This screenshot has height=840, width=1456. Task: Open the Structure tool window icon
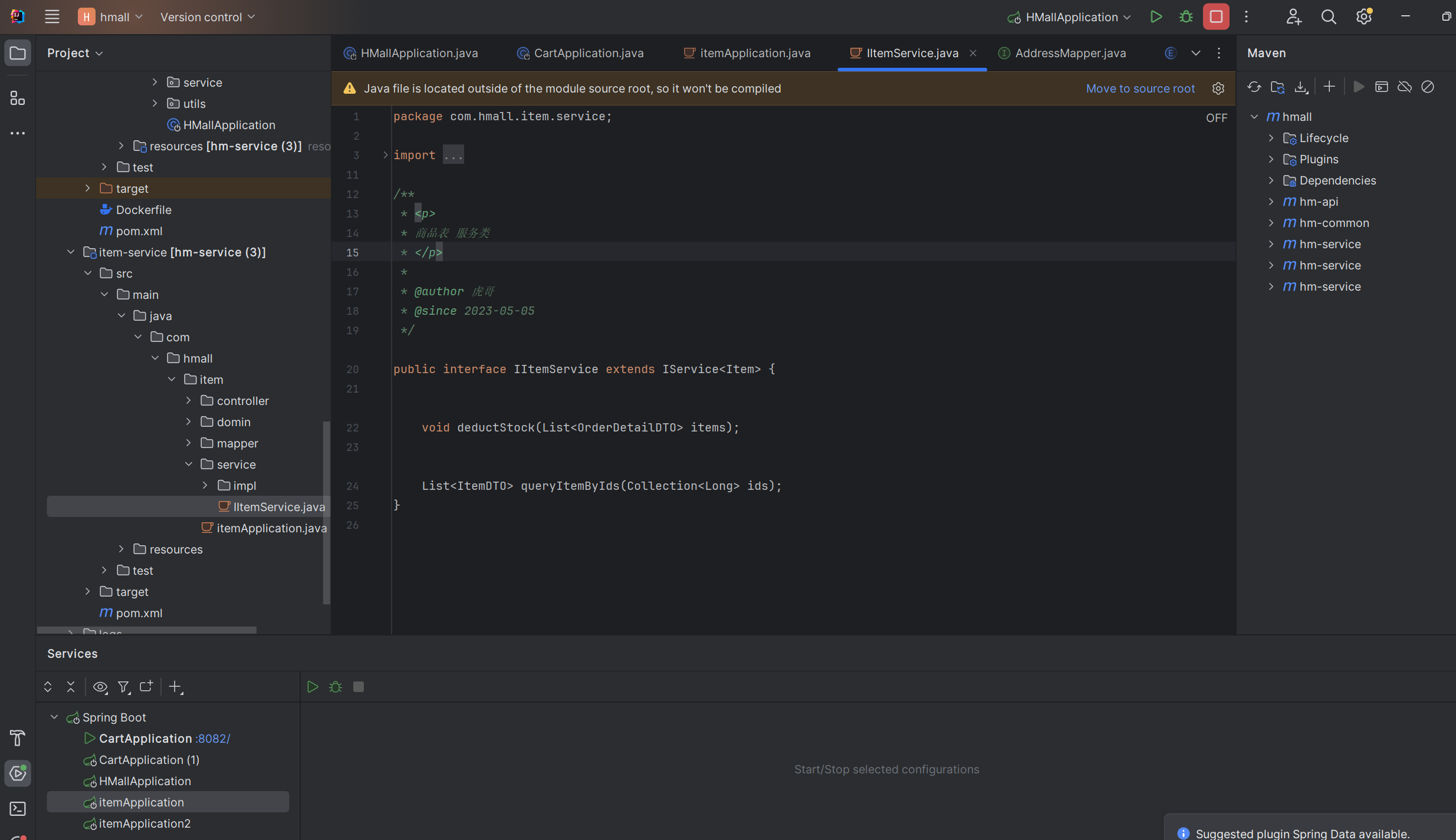pyautogui.click(x=18, y=98)
